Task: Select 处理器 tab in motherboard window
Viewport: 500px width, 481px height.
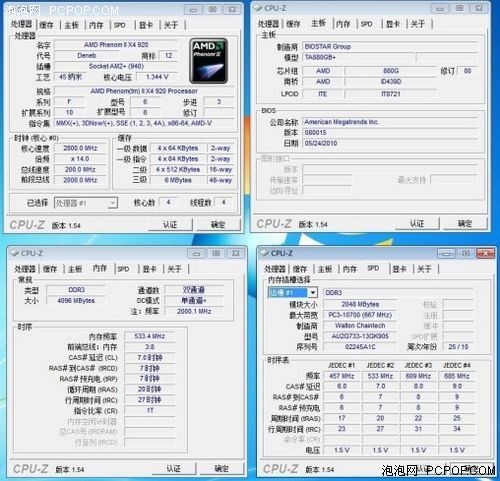Action: (268, 24)
